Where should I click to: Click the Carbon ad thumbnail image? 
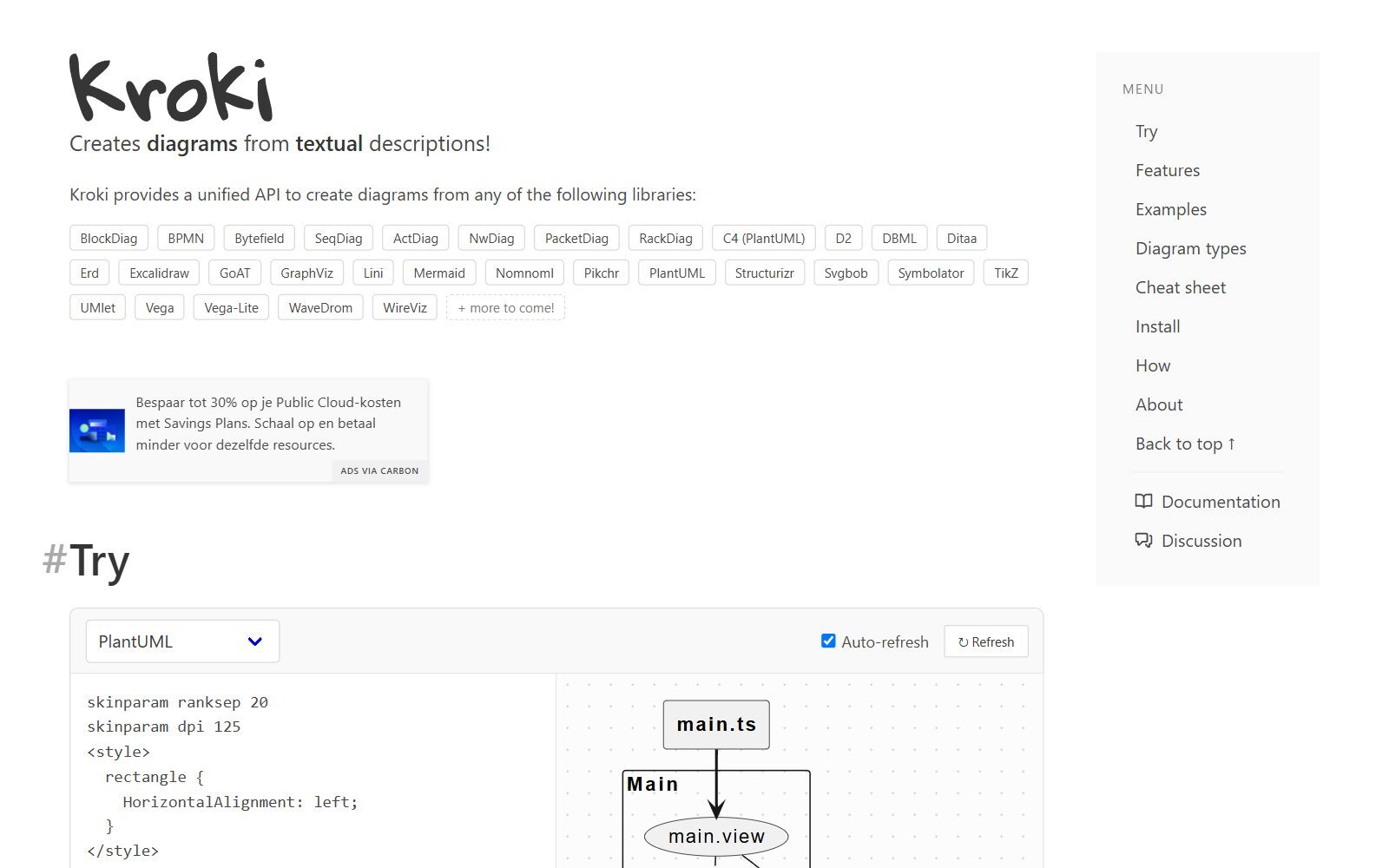click(97, 431)
